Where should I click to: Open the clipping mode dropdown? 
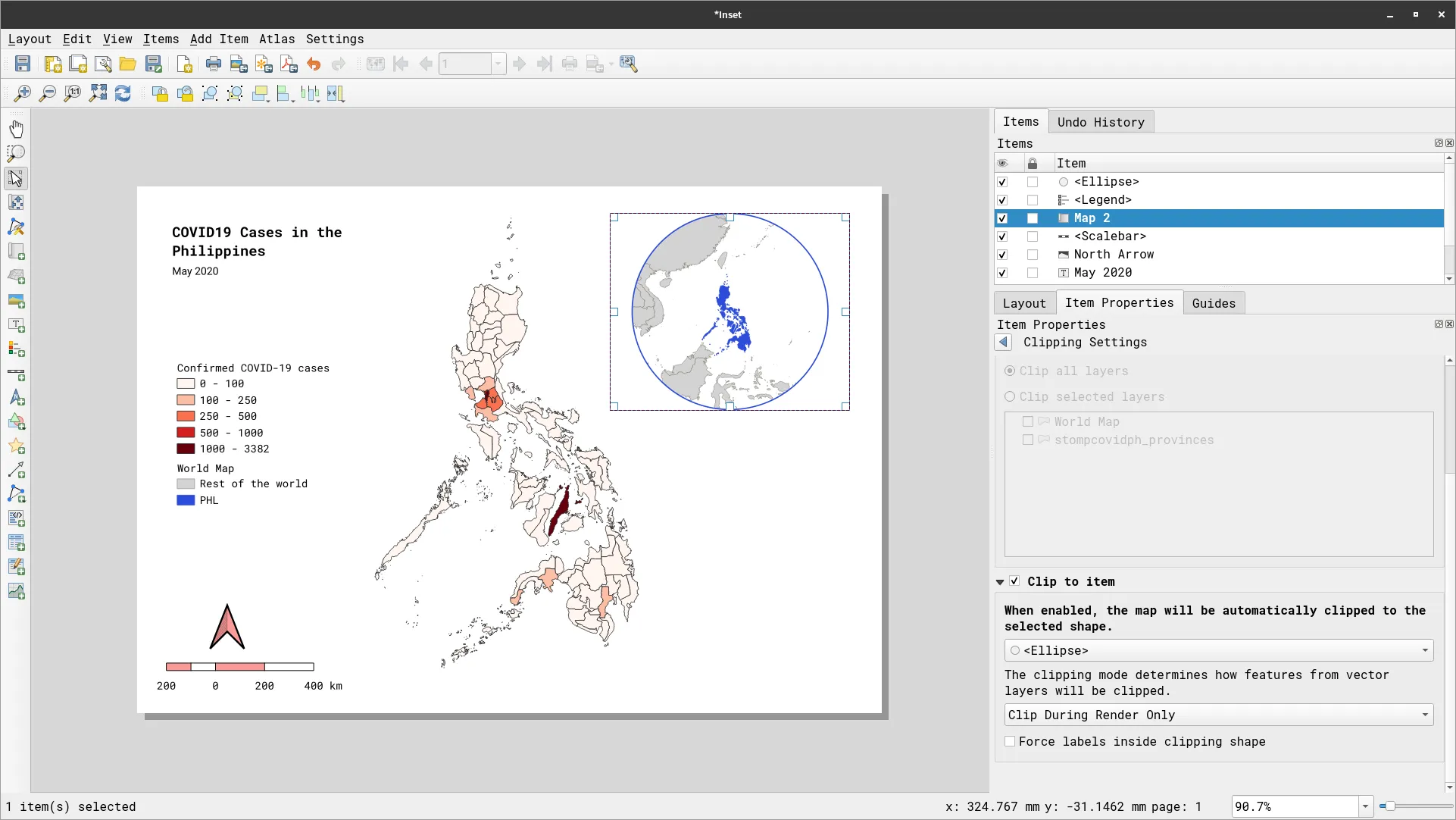[x=1217, y=715]
